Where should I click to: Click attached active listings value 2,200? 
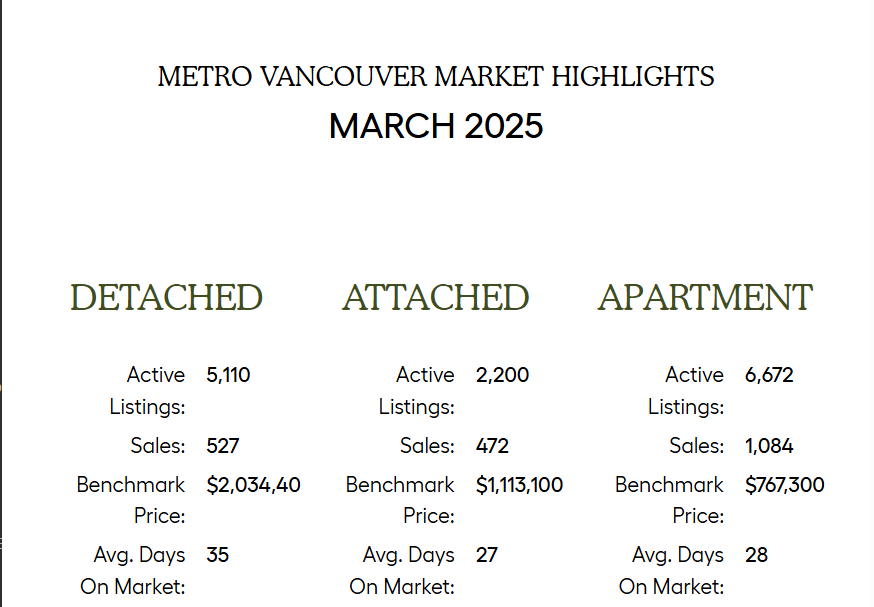click(x=502, y=375)
